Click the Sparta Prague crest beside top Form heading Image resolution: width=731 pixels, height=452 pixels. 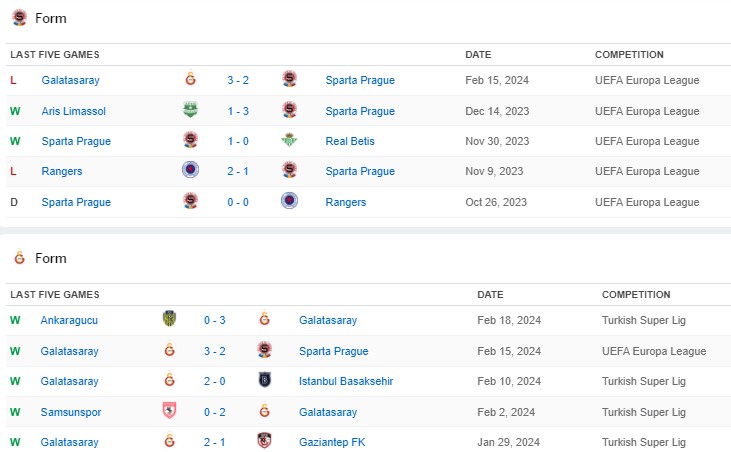[x=19, y=17]
